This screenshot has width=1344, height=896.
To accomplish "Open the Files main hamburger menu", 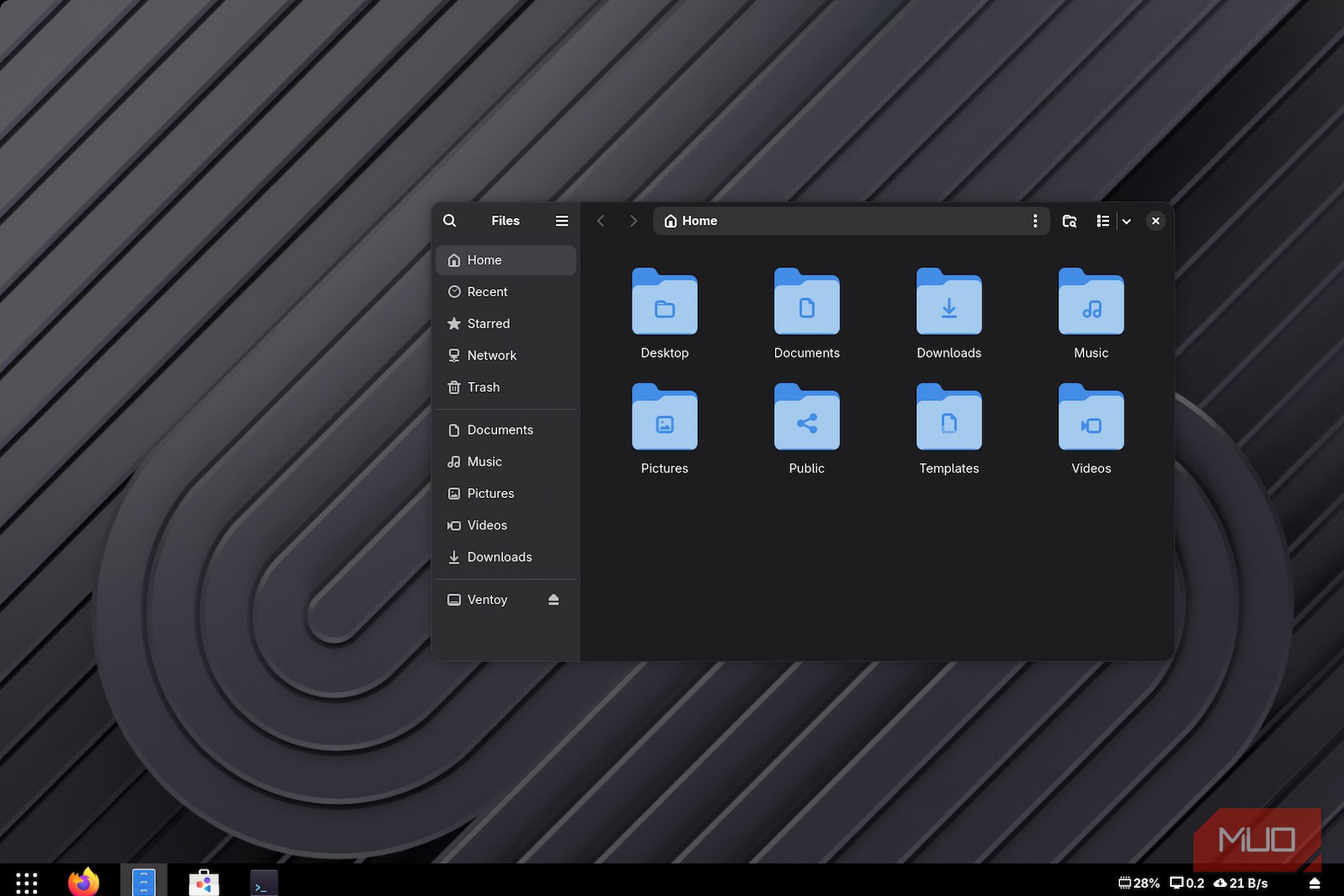I will pyautogui.click(x=561, y=221).
